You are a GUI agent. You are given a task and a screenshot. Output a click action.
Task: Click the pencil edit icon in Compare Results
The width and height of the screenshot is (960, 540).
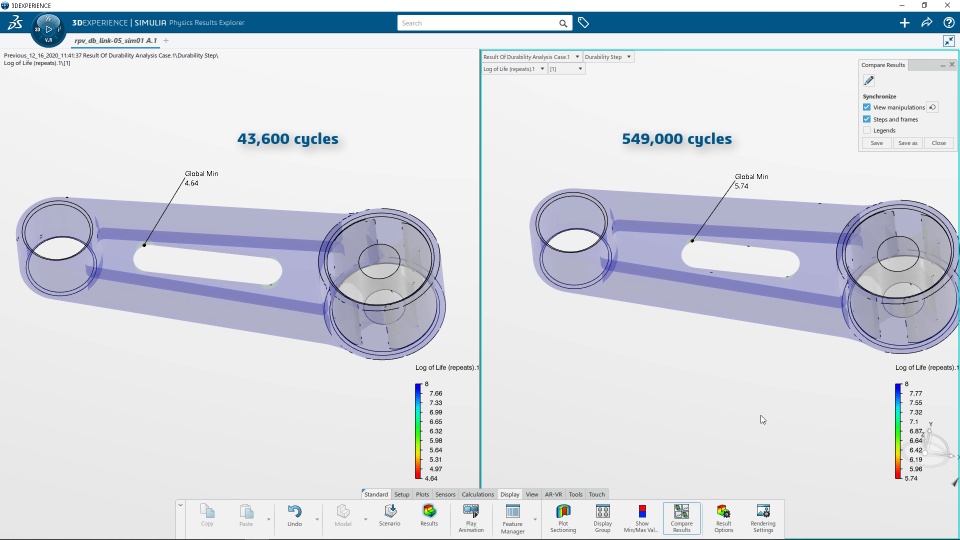[x=869, y=80]
